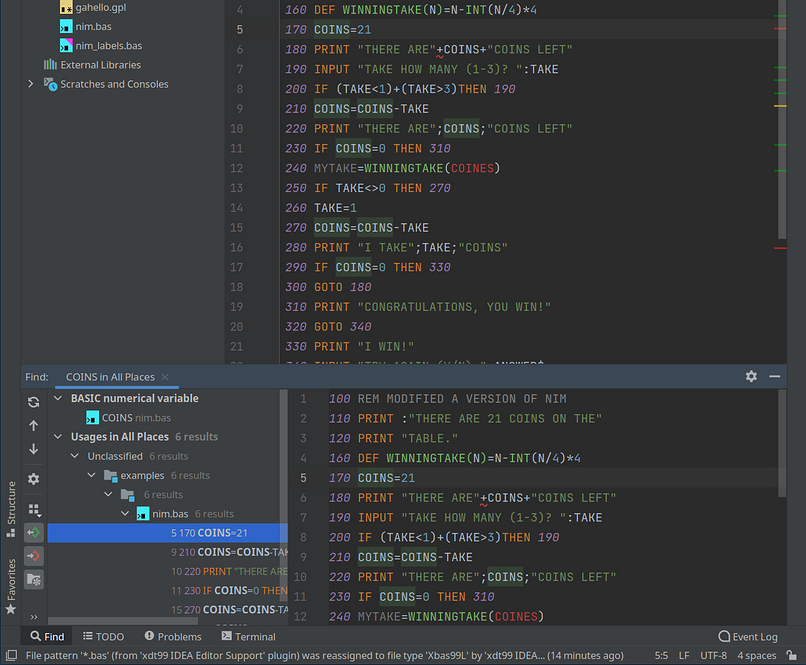Viewport: 806px width, 665px height.
Task: Go to next occurrence arrow
Action: pos(34,449)
